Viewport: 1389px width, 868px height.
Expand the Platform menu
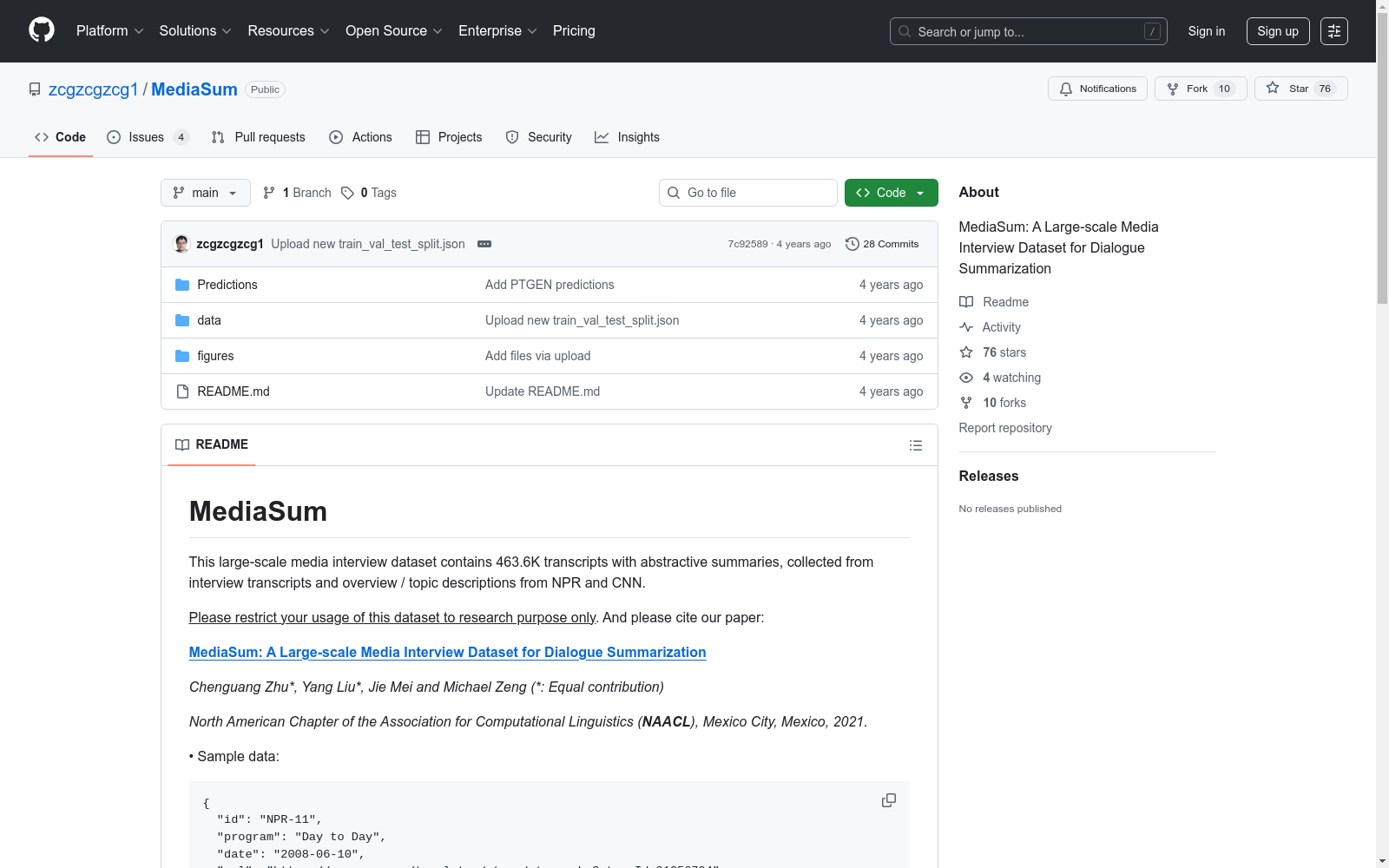tap(110, 31)
